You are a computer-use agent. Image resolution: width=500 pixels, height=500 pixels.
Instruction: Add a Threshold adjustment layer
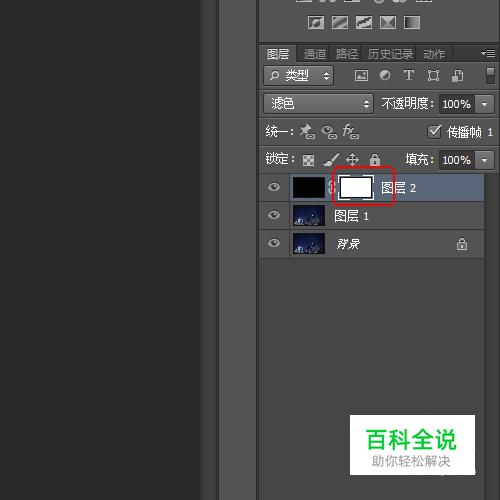(364, 23)
